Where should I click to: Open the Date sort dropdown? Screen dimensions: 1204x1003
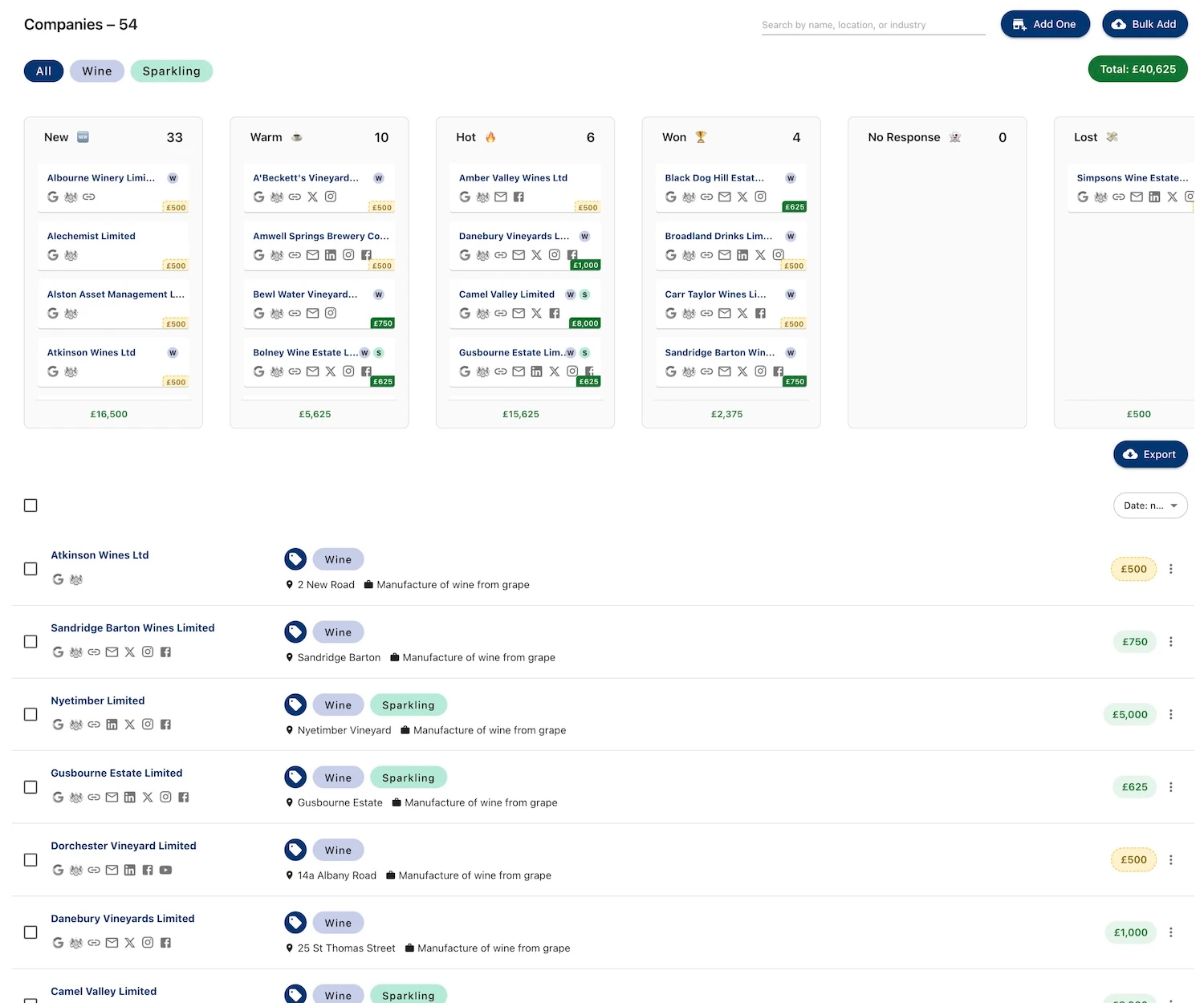click(x=1150, y=506)
